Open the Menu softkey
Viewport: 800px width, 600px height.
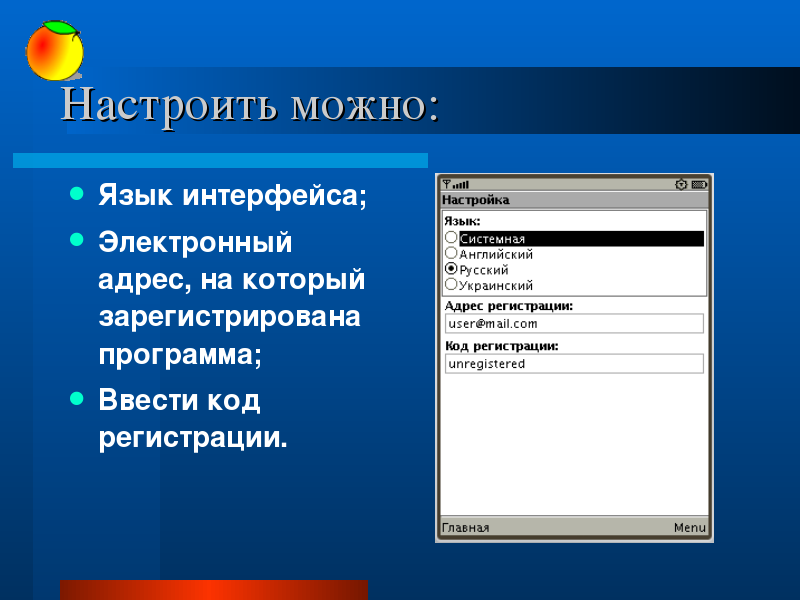click(x=690, y=528)
